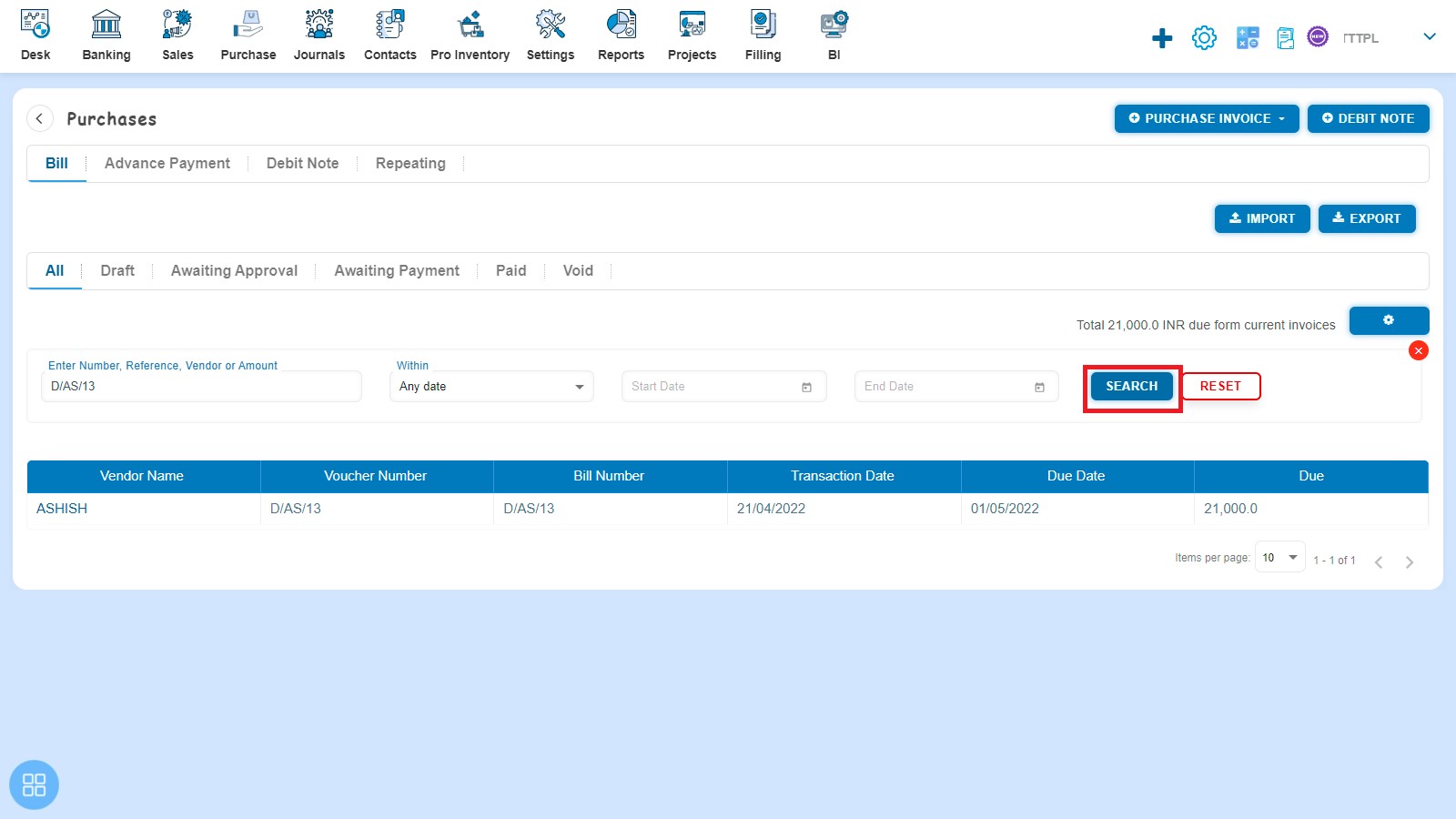
Task: Open the Items per page dropdown
Action: point(1280,557)
